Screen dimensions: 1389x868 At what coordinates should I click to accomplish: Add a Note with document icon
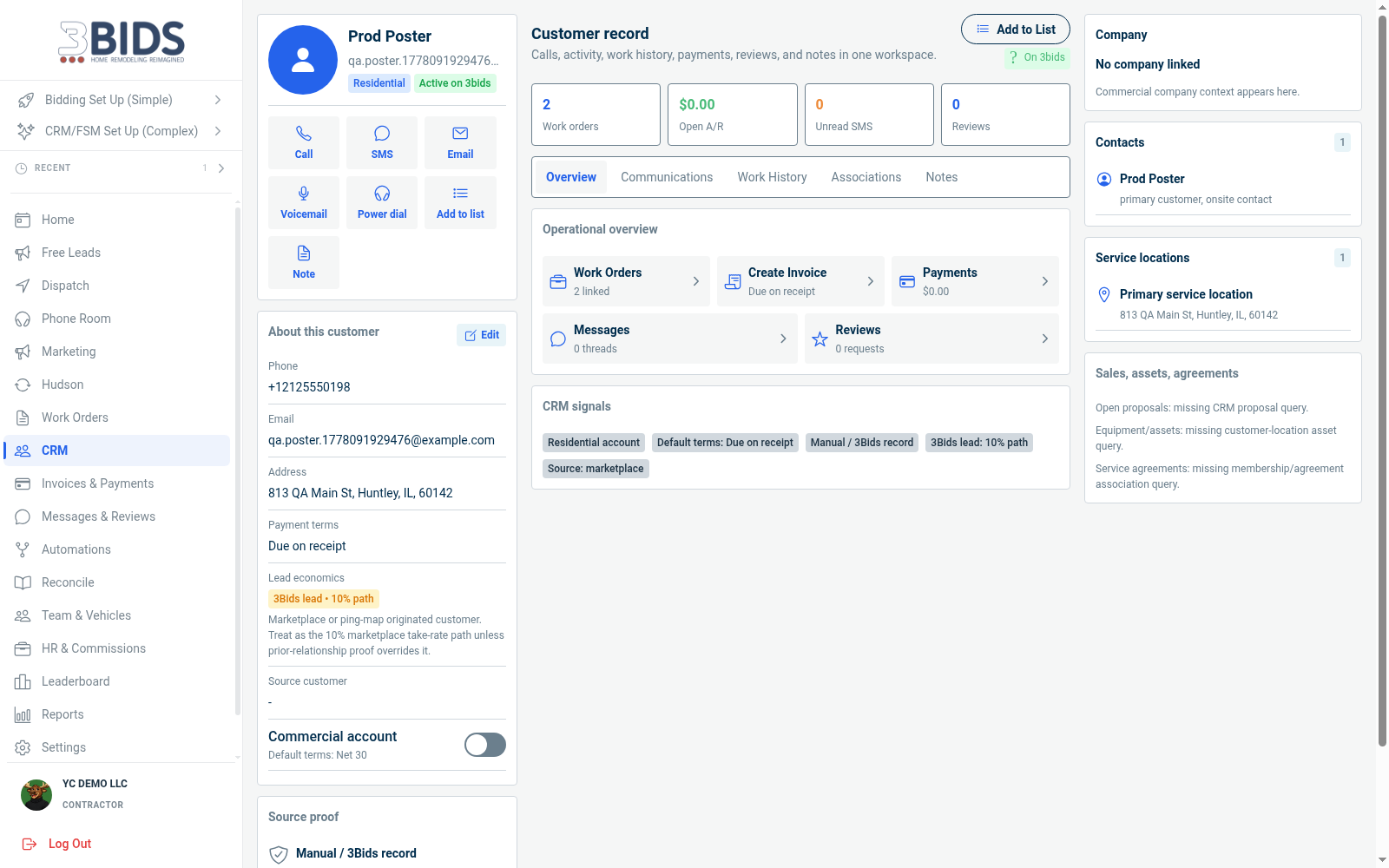304,262
